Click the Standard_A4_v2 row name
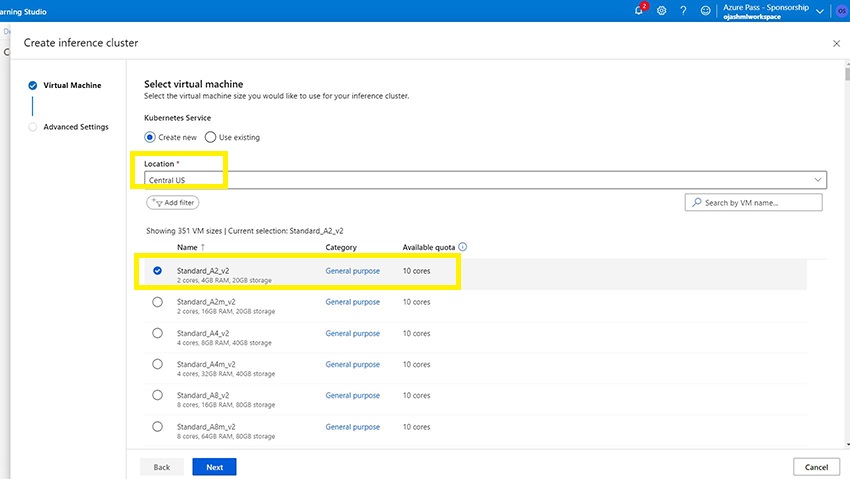This screenshot has height=479, width=850. (203, 333)
